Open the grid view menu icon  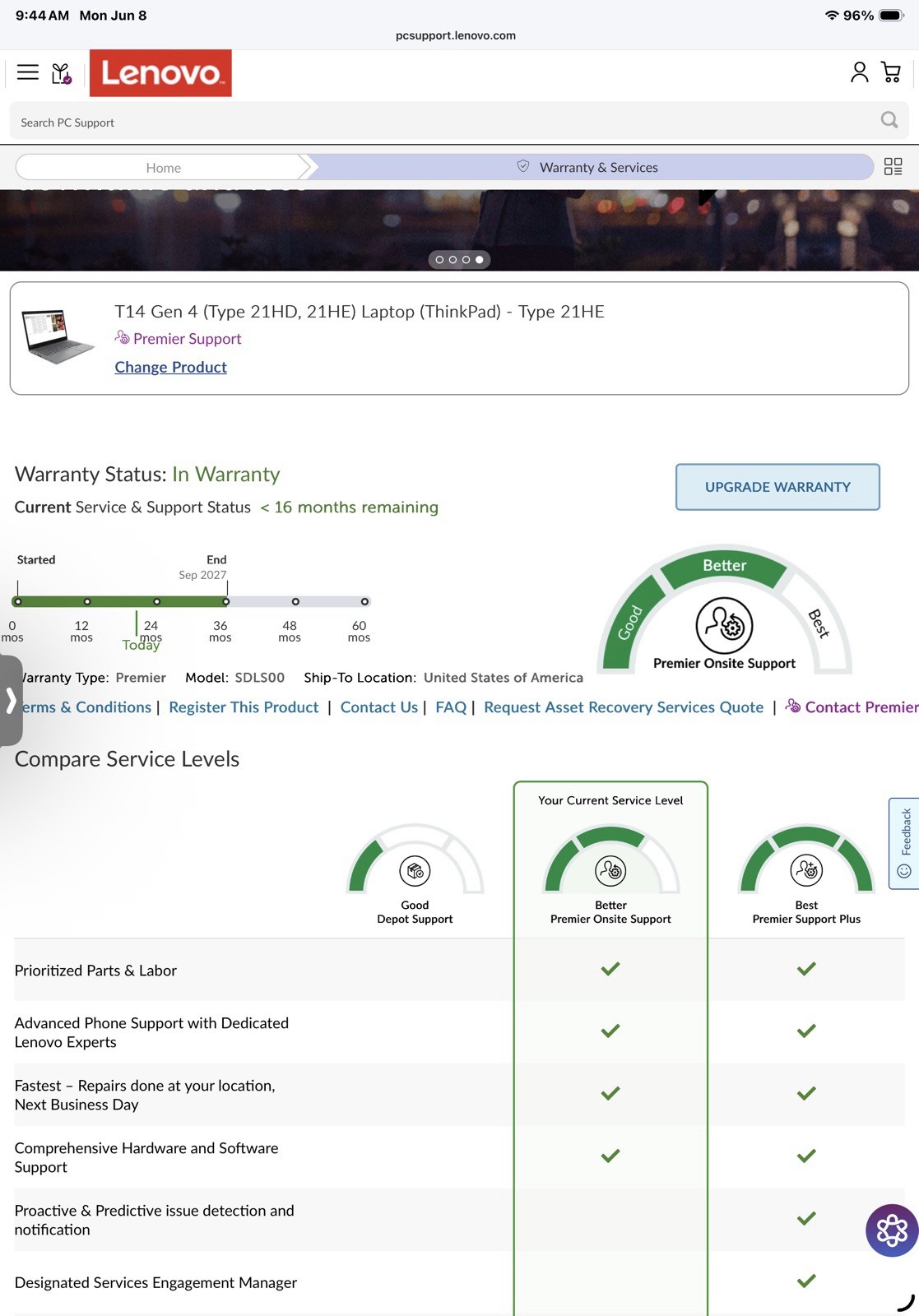pos(893,167)
